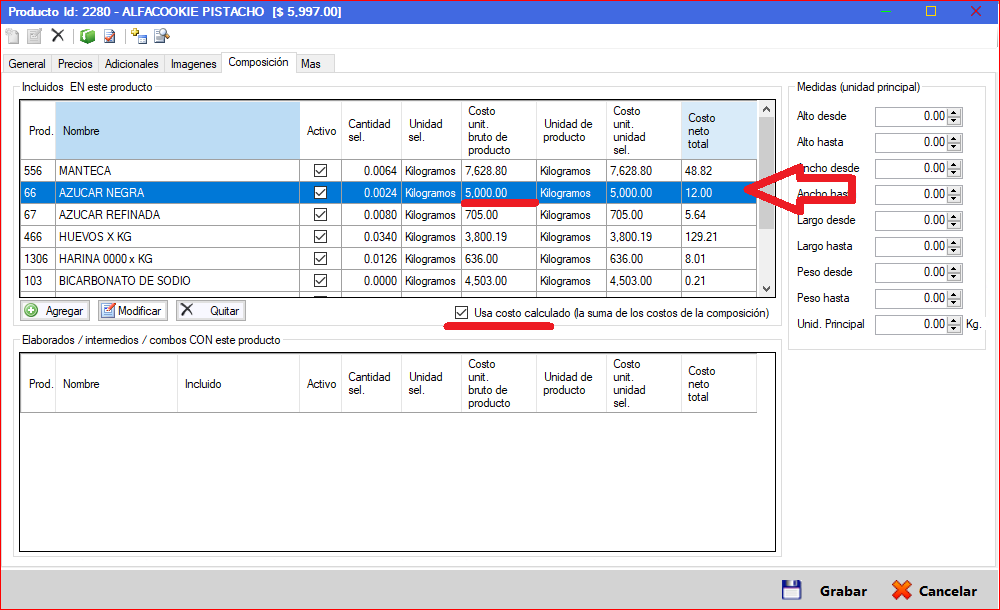The width and height of the screenshot is (1000, 610).
Task: Increase Alto hasta with spinner up arrow
Action: pyautogui.click(x=954, y=139)
